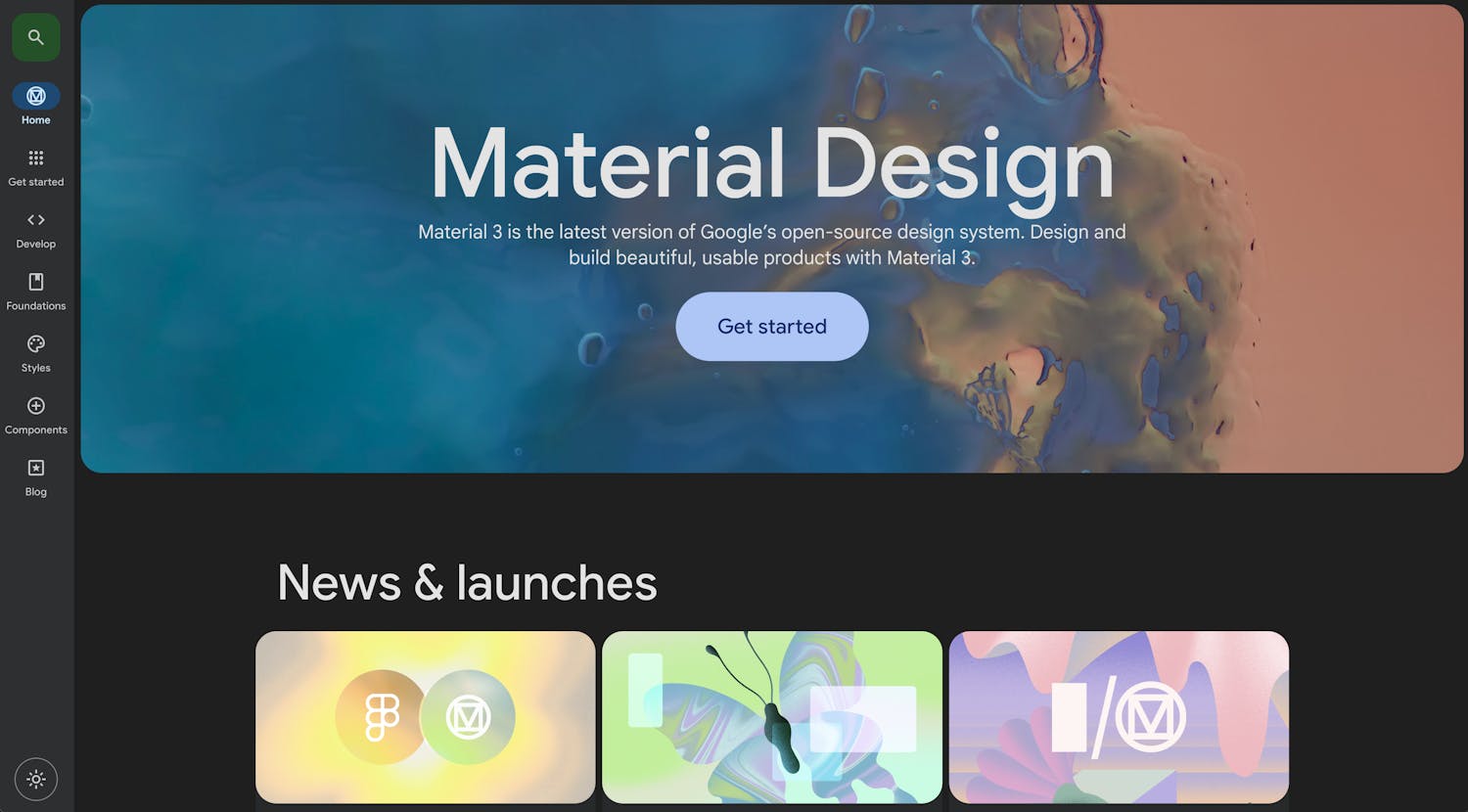The height and width of the screenshot is (812, 1468).
Task: Click the 'Material Design' hero title
Action: [772, 164]
